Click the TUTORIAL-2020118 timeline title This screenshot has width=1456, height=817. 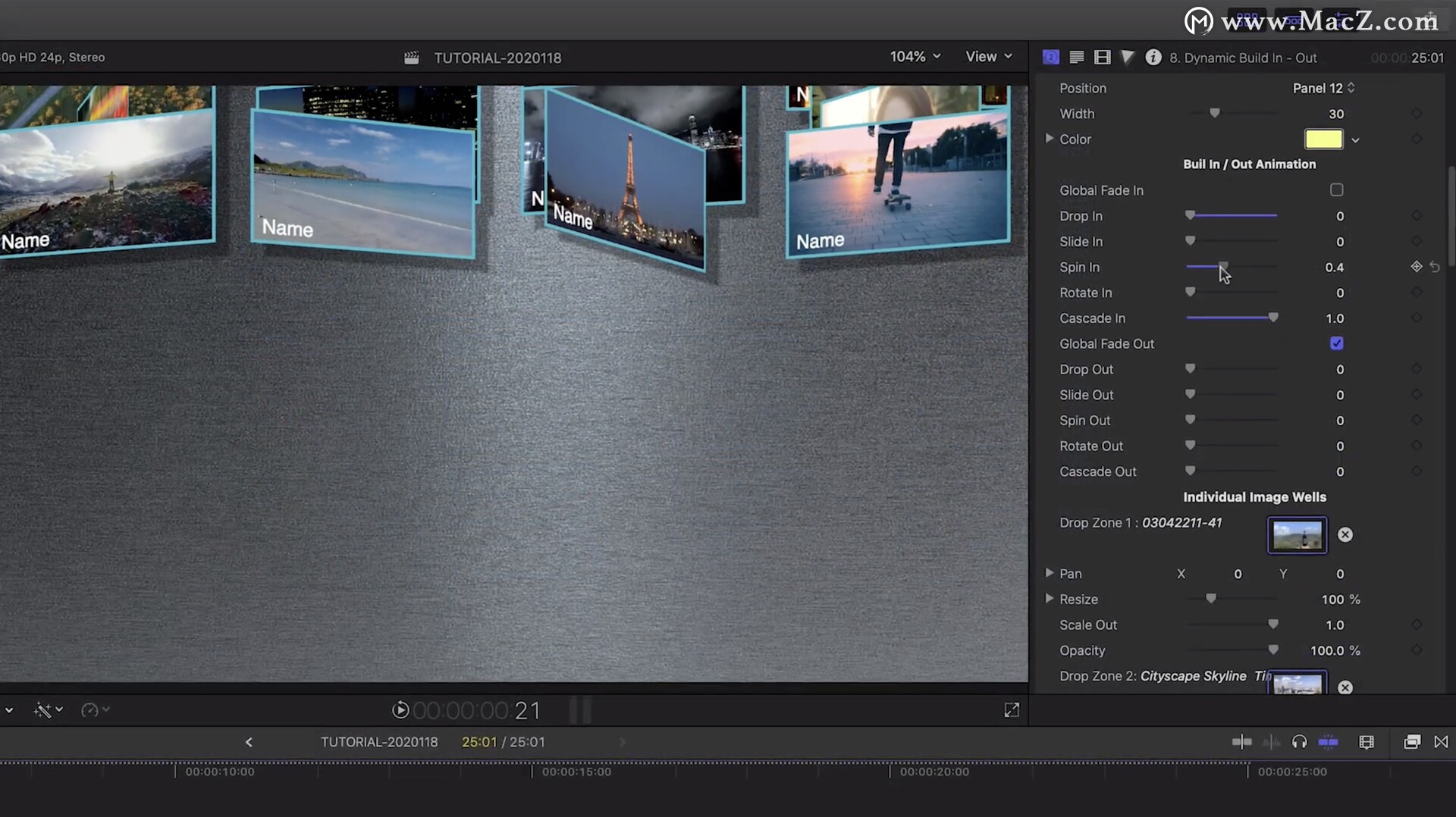tap(379, 742)
